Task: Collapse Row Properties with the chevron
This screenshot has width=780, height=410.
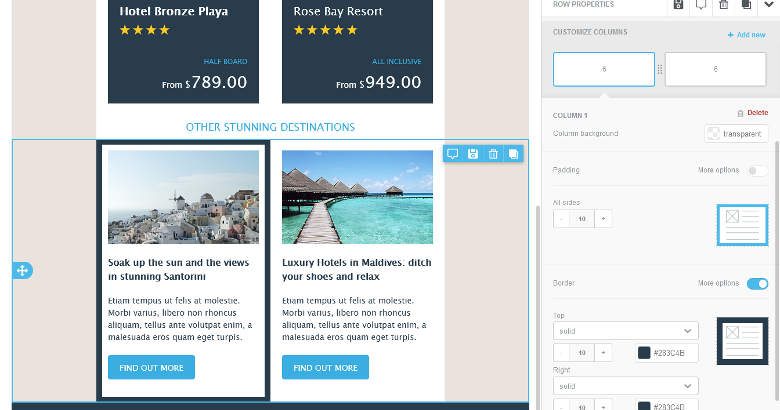Action: [769, 5]
